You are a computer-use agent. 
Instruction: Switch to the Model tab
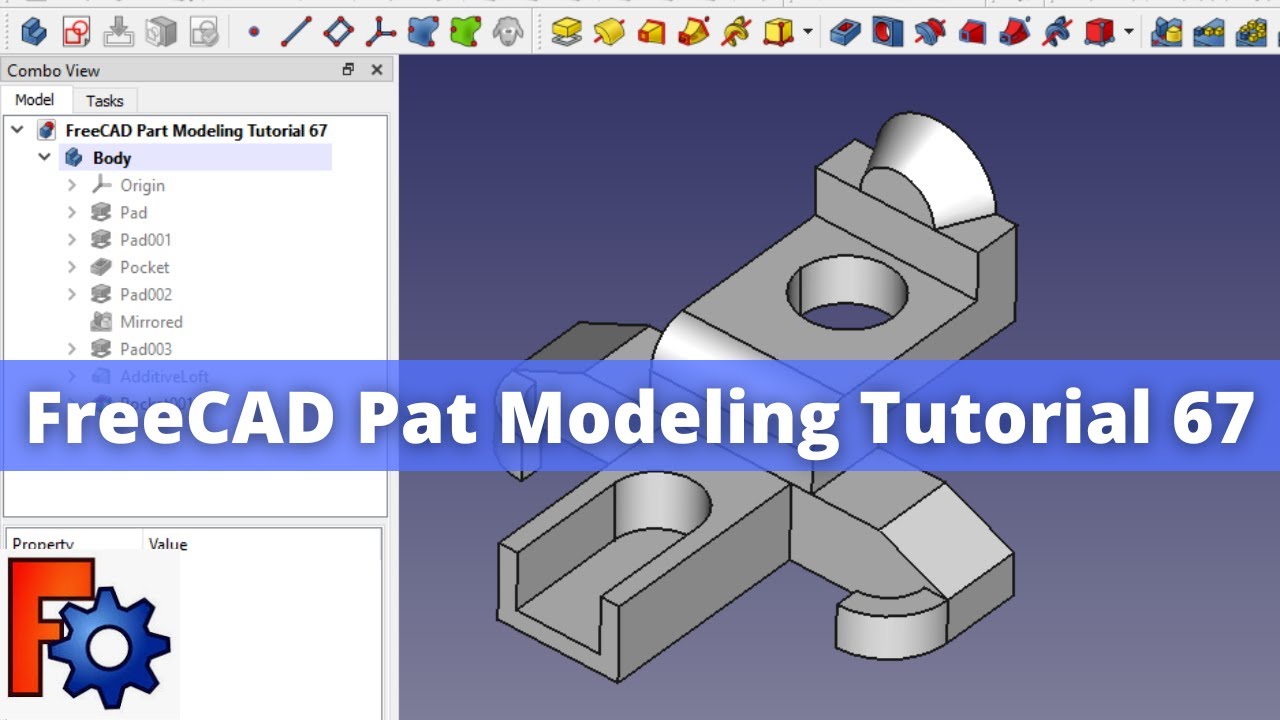coord(35,100)
